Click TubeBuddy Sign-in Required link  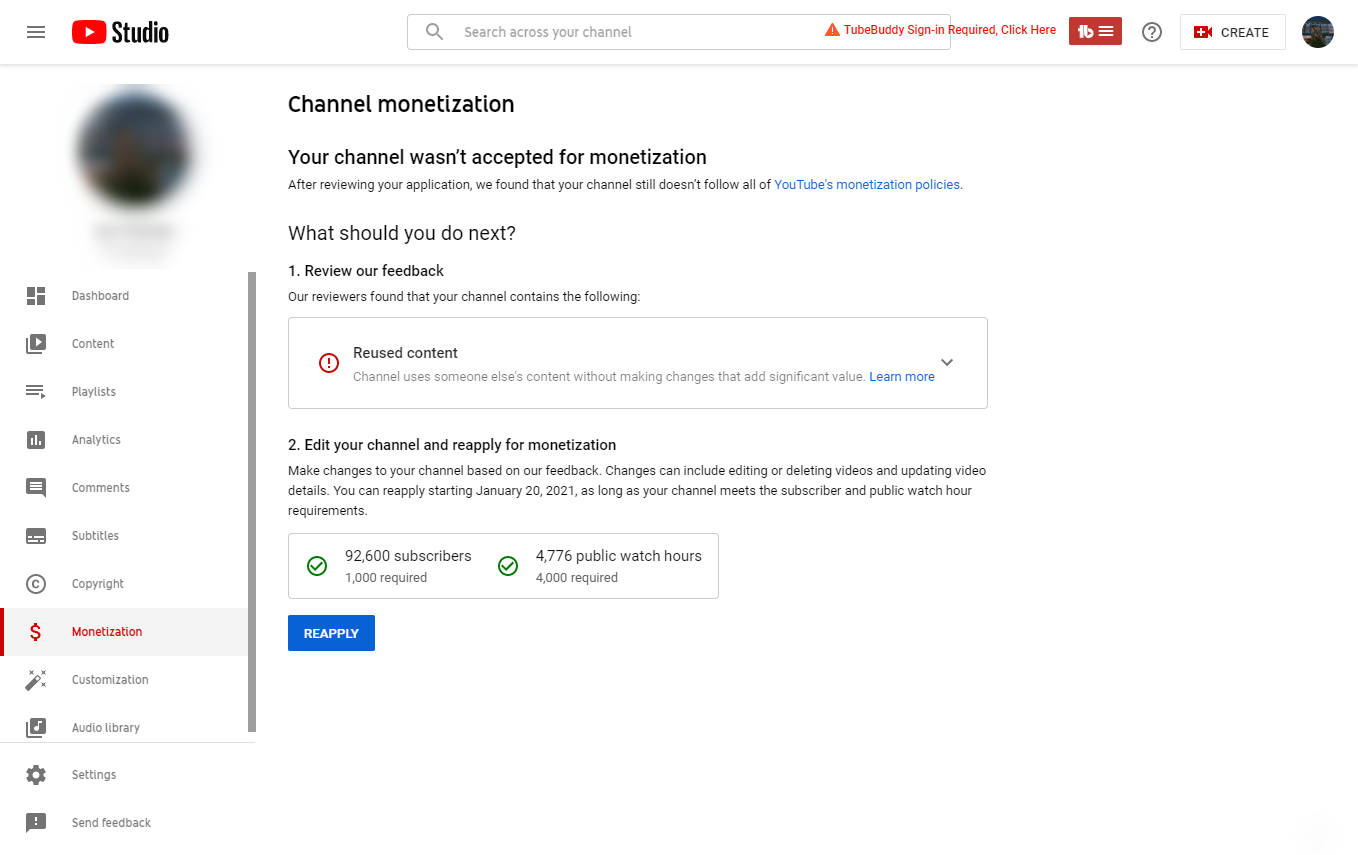(x=950, y=30)
